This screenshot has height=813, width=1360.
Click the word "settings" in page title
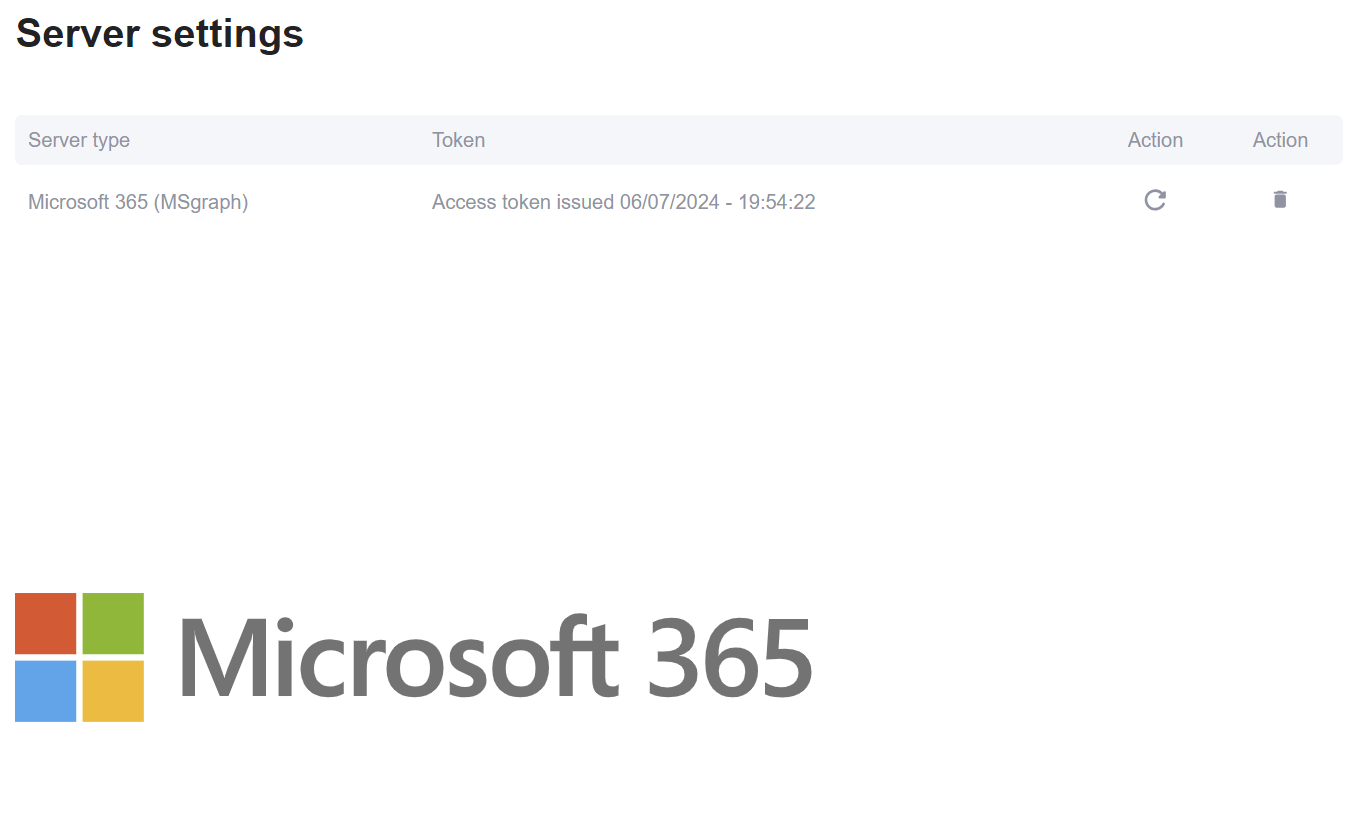pos(227,33)
